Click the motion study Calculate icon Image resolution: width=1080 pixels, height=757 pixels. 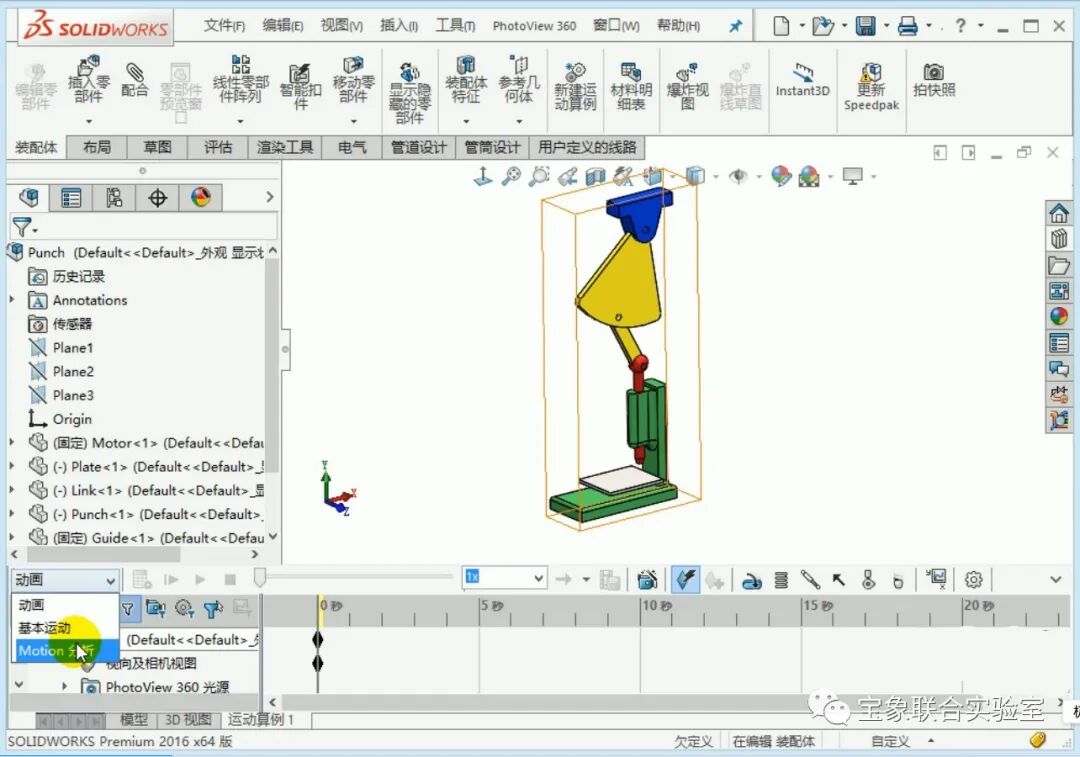click(142, 579)
